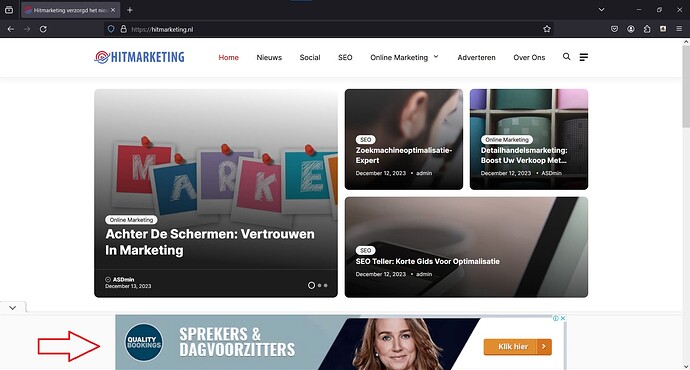Go to the Nieuws menu item
The height and width of the screenshot is (370, 690).
pyautogui.click(x=269, y=57)
